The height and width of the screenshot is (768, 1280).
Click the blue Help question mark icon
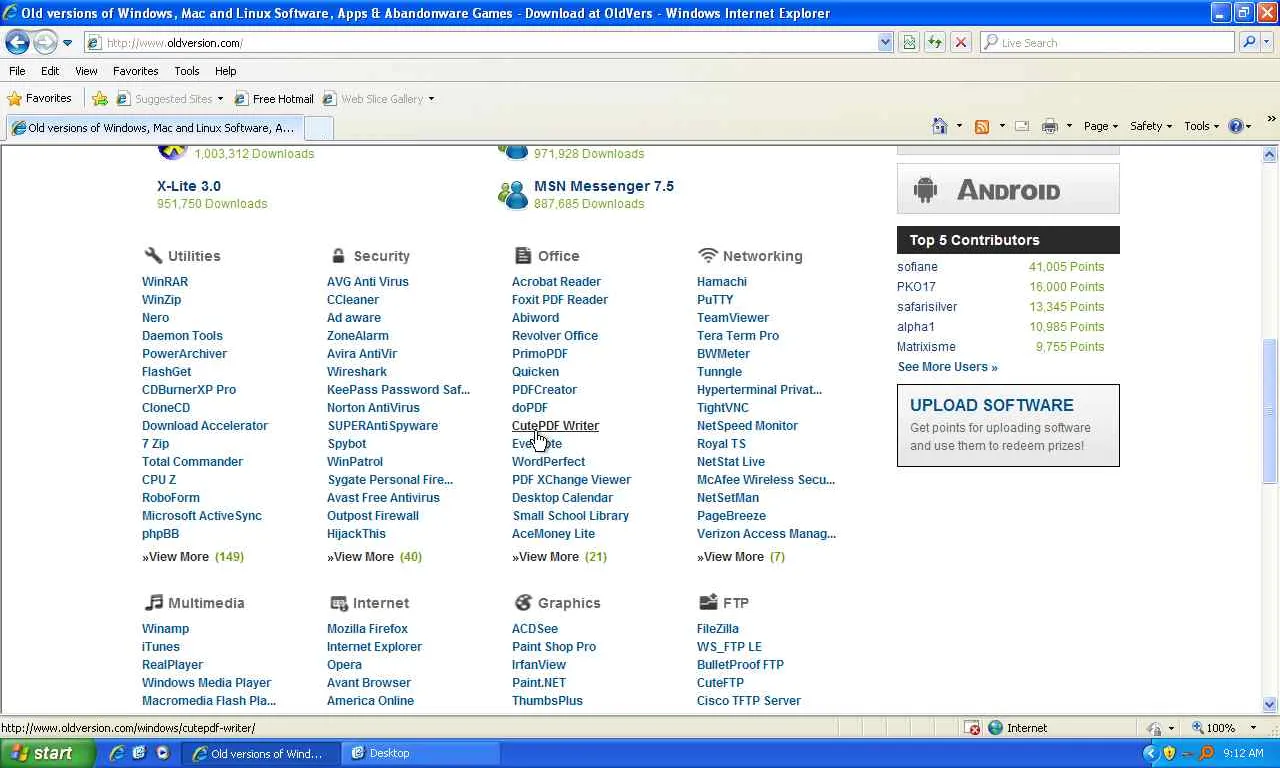tap(1237, 126)
